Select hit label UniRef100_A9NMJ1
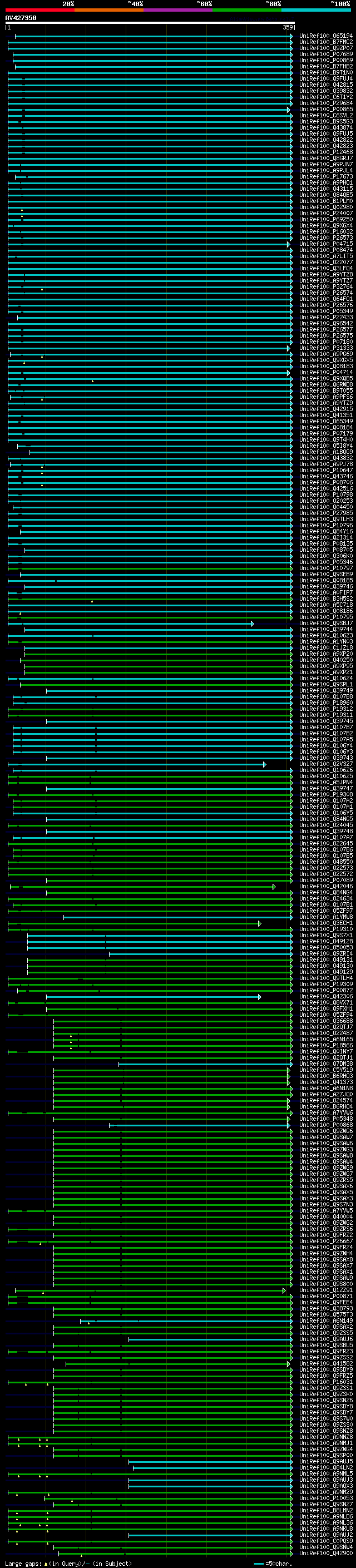This screenshot has height=1568, width=356. (325, 1443)
